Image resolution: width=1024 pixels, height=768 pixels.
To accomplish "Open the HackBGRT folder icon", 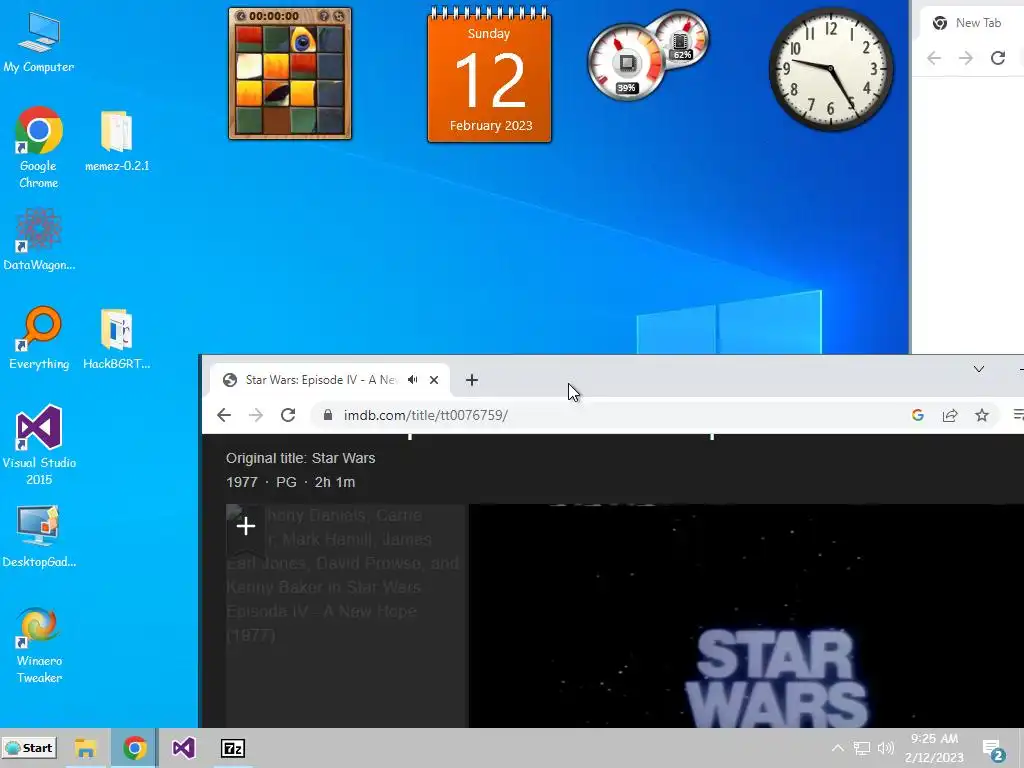I will 117,338.
